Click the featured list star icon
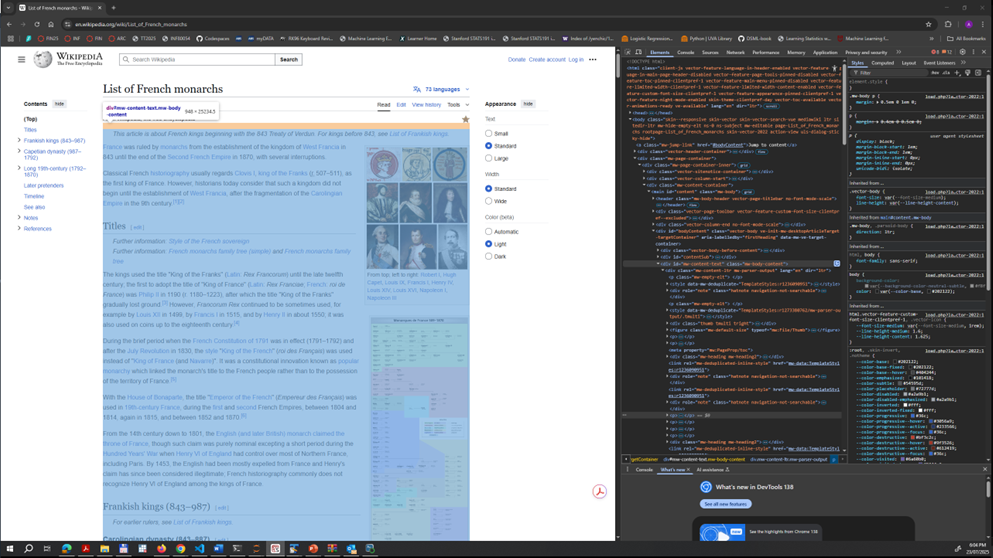Viewport: 993px width, 558px height. [x=465, y=119]
